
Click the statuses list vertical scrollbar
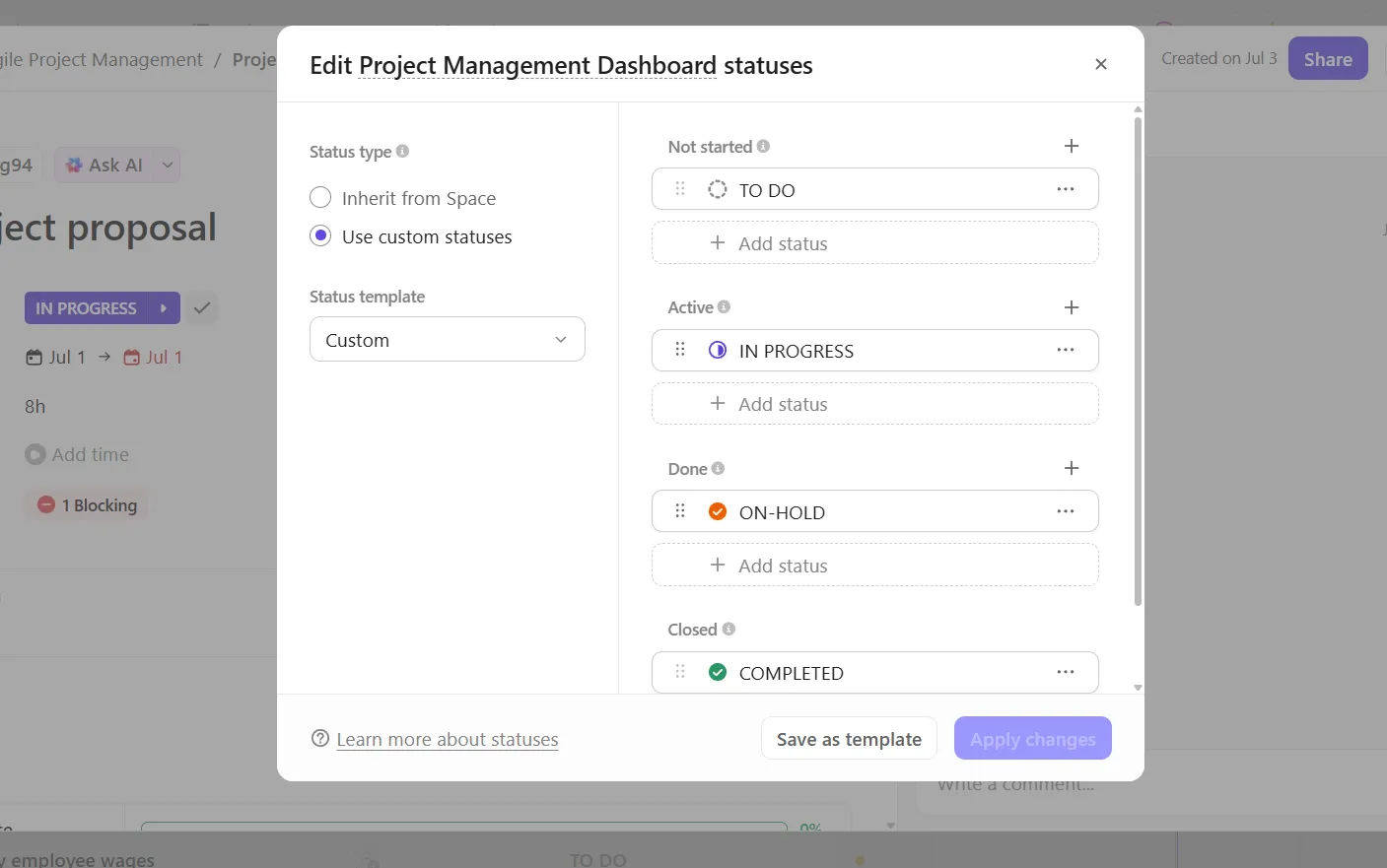point(1138,361)
